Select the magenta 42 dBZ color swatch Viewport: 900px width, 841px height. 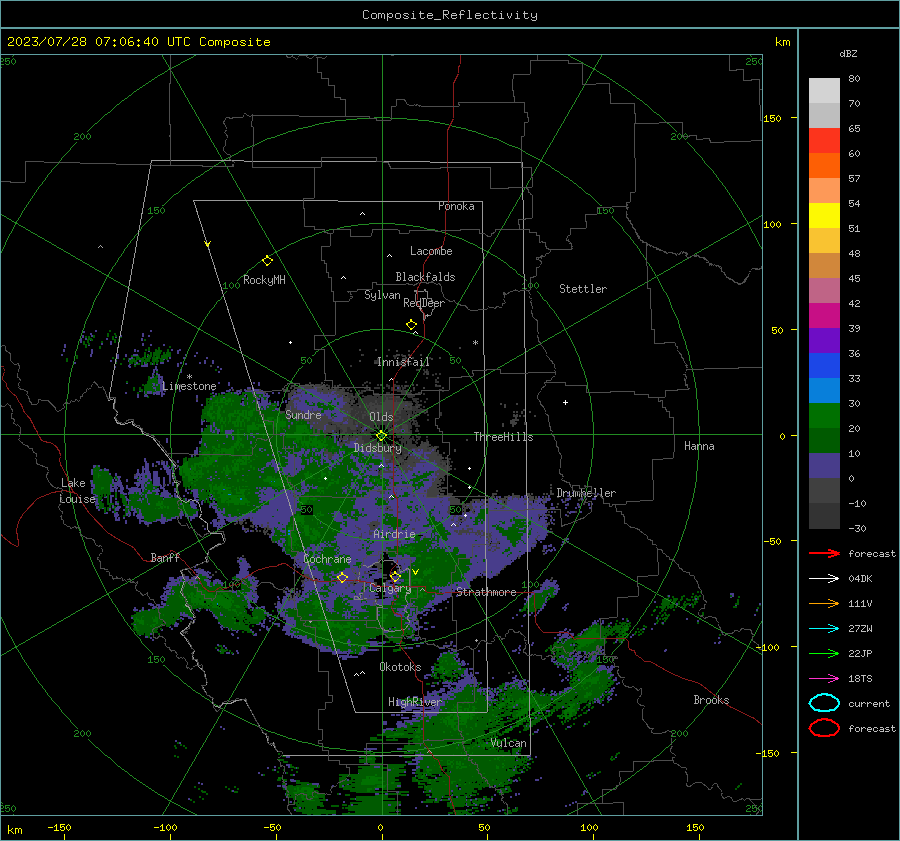click(824, 315)
